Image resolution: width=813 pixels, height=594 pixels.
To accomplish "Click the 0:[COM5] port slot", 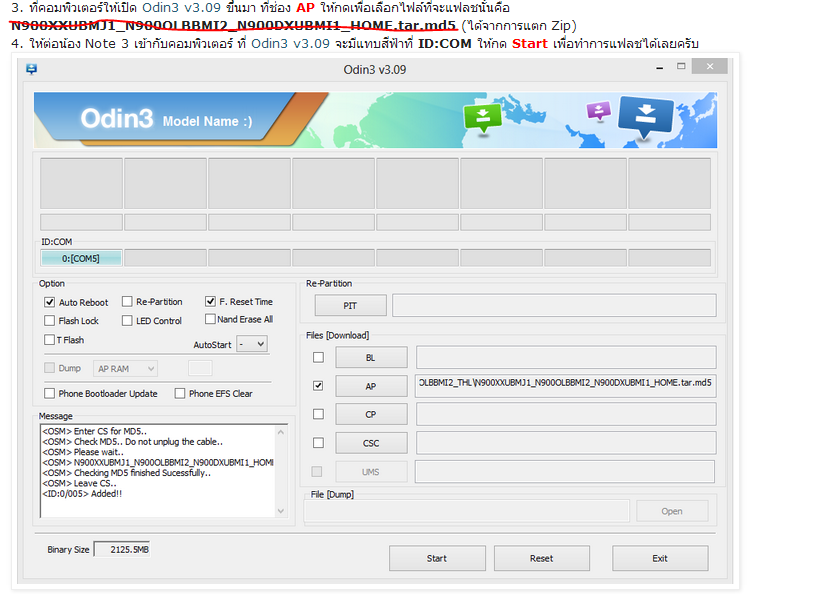I will 81,258.
